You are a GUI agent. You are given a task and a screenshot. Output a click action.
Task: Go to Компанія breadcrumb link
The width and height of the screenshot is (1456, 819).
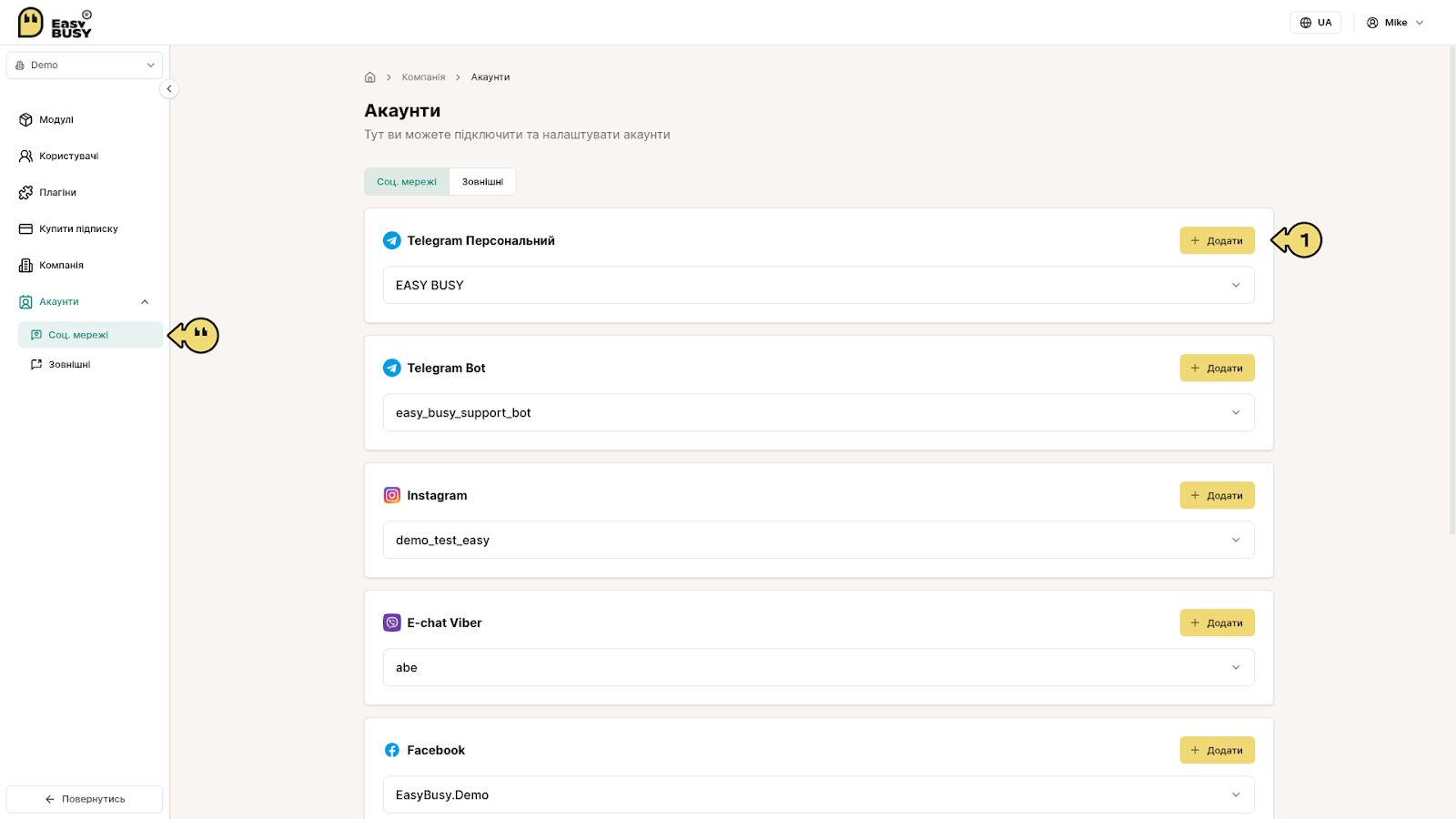tap(423, 77)
